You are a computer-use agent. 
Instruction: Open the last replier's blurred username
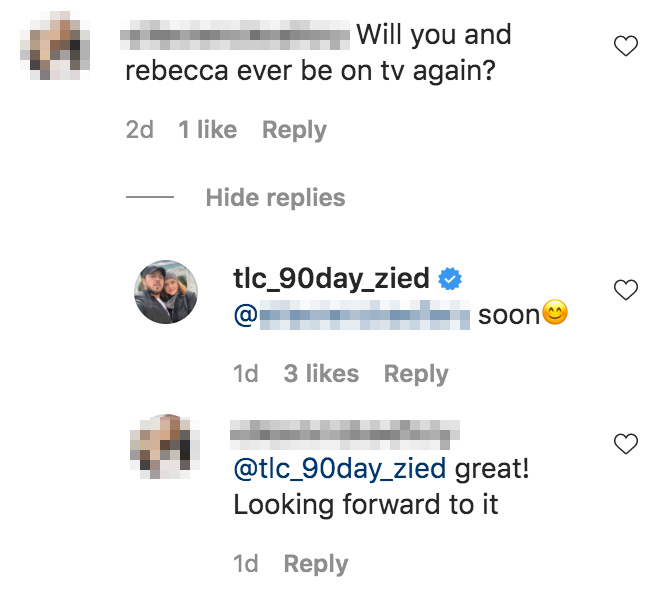click(x=344, y=434)
